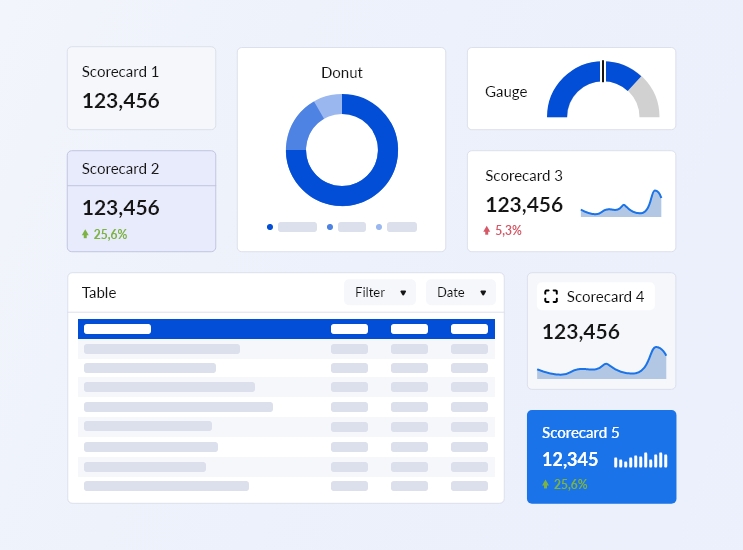743x550 pixels.
Task: Click the Scorecard 2 header
Action: [141, 169]
